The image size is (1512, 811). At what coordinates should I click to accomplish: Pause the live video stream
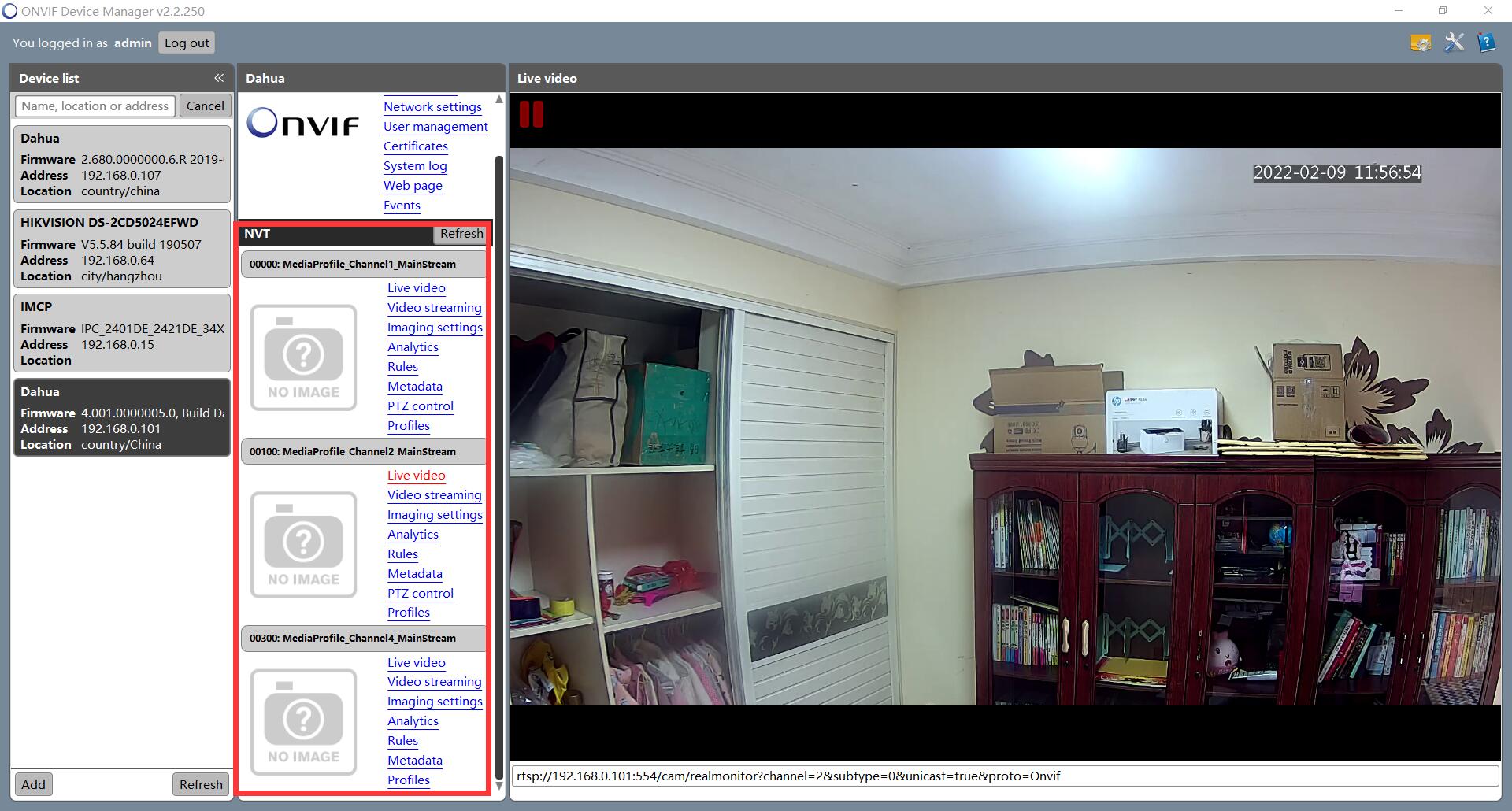click(x=532, y=115)
